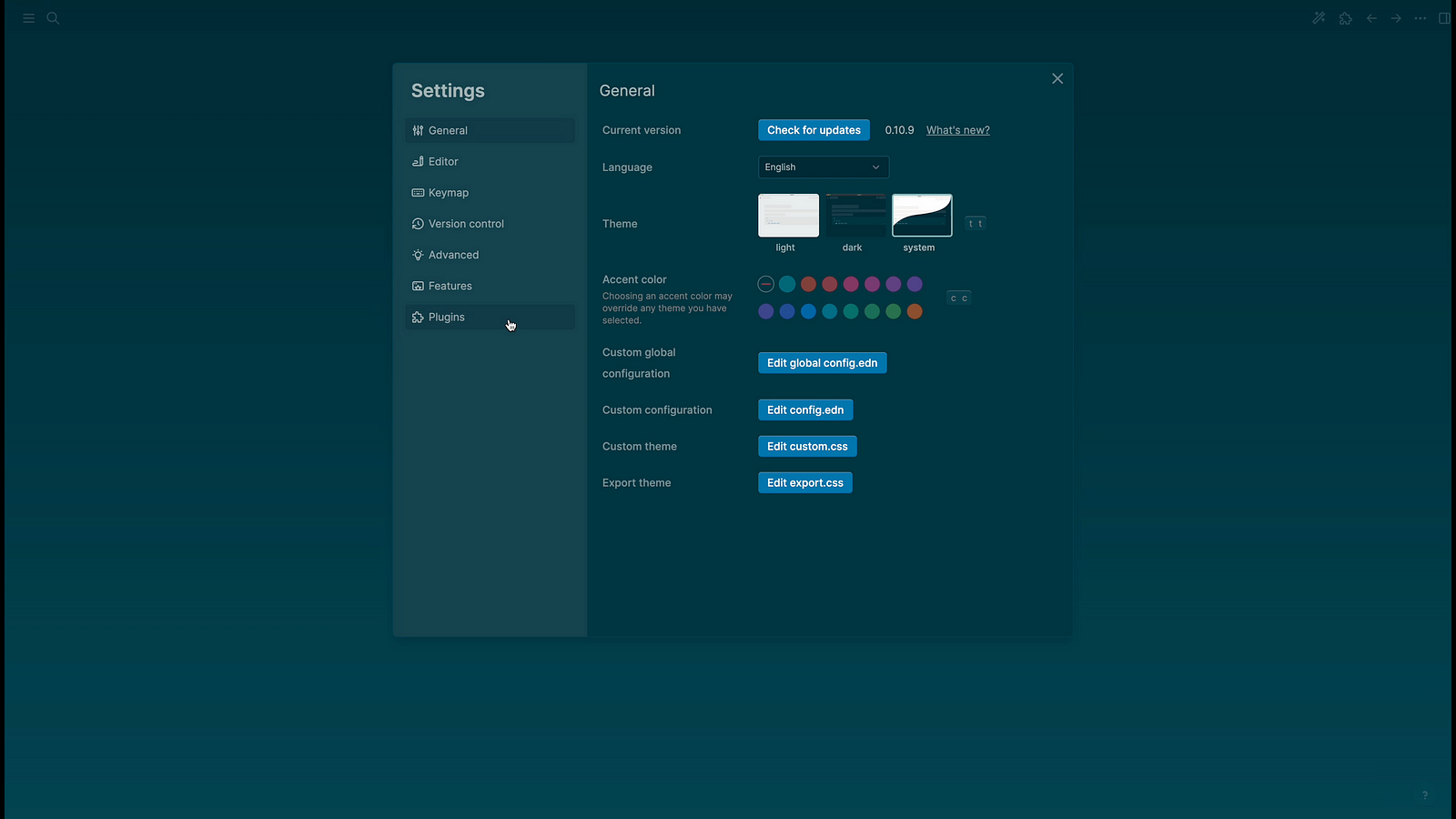
Task: Select the dark theme thumbnail
Action: click(x=854, y=216)
